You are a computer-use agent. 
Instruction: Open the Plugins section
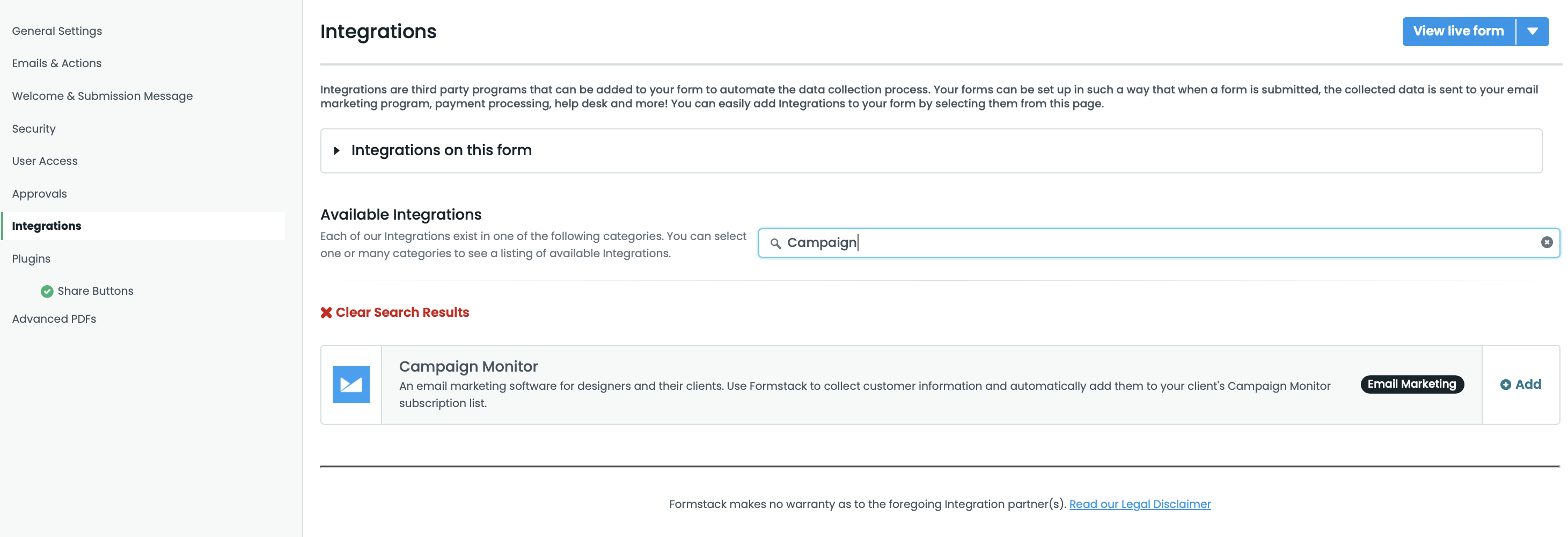32,259
